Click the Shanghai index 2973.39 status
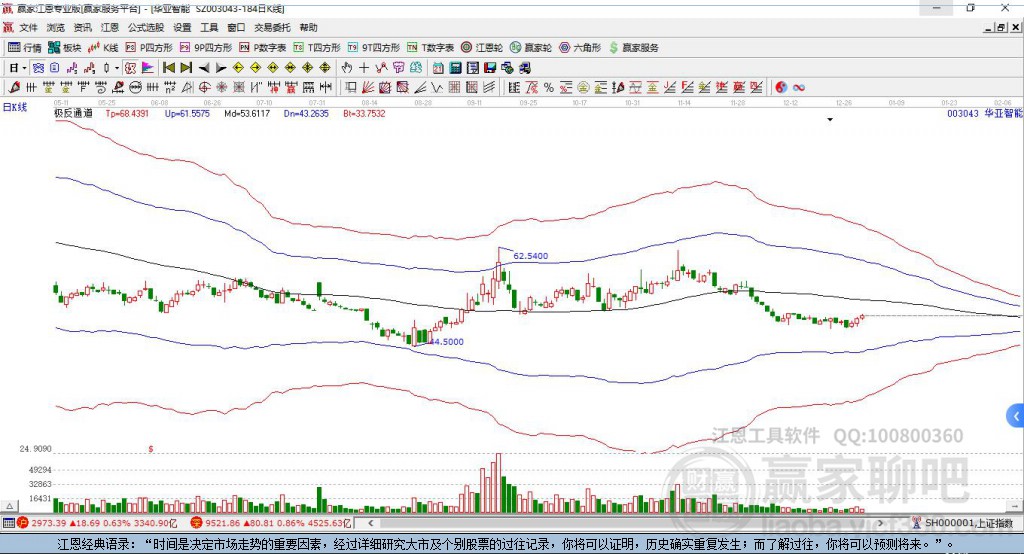 point(97,523)
